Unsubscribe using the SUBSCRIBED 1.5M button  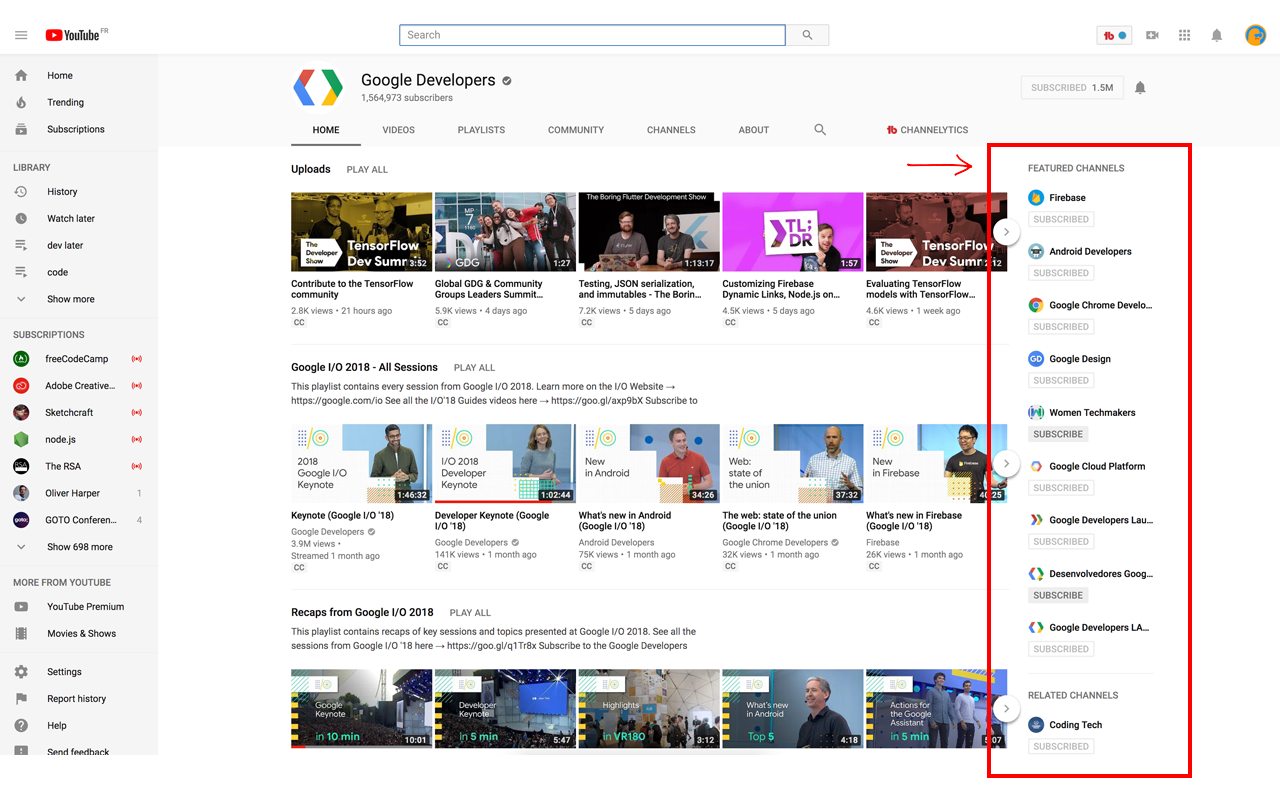(1071, 88)
